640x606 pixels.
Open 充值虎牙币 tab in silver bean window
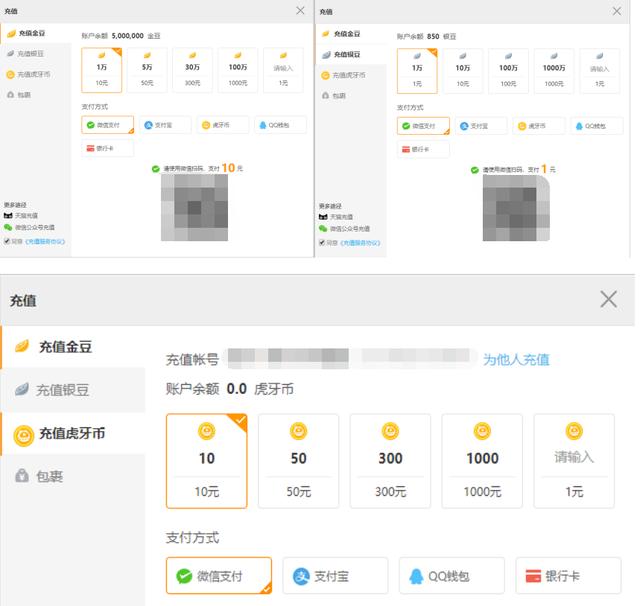[351, 75]
